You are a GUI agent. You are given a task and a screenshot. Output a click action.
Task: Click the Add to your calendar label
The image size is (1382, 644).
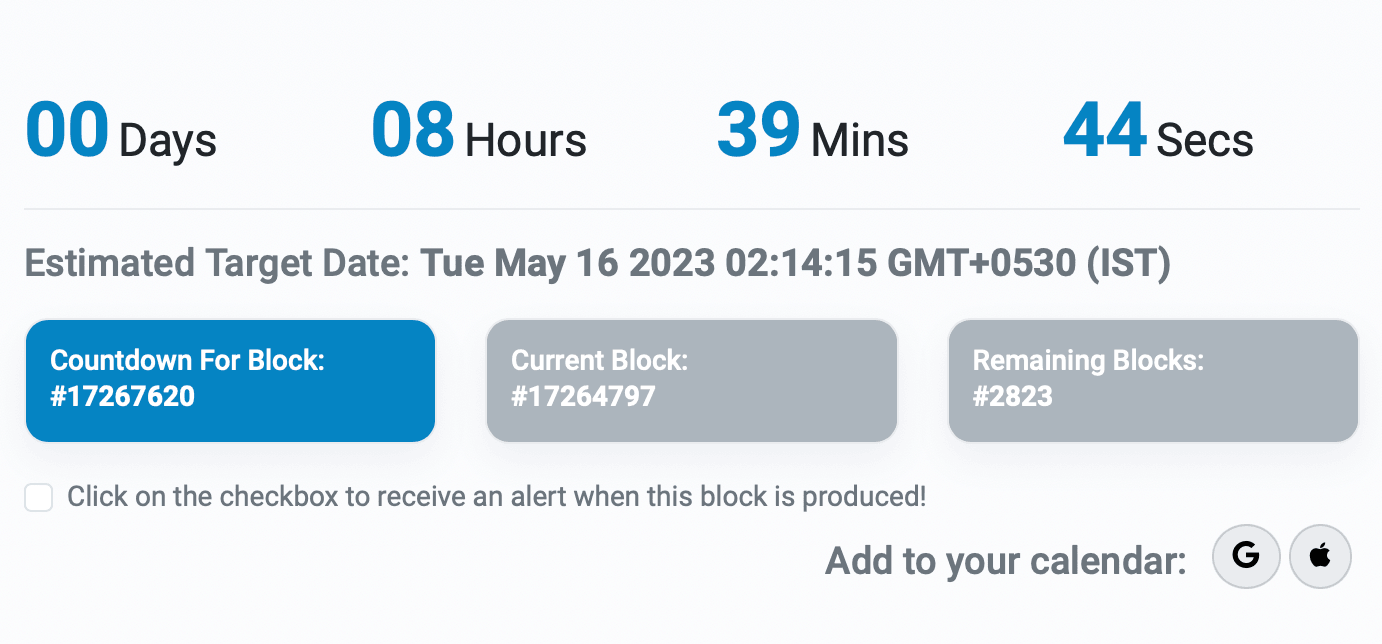click(x=1003, y=560)
